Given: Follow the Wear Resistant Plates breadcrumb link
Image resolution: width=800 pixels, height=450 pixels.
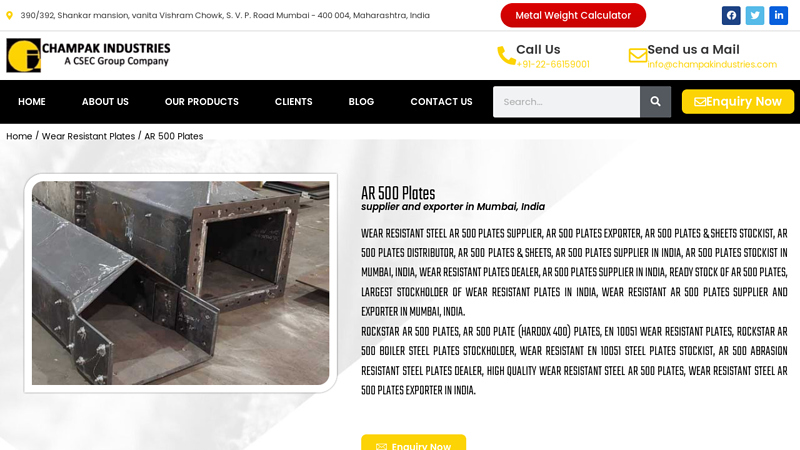Looking at the screenshot, I should (88, 136).
